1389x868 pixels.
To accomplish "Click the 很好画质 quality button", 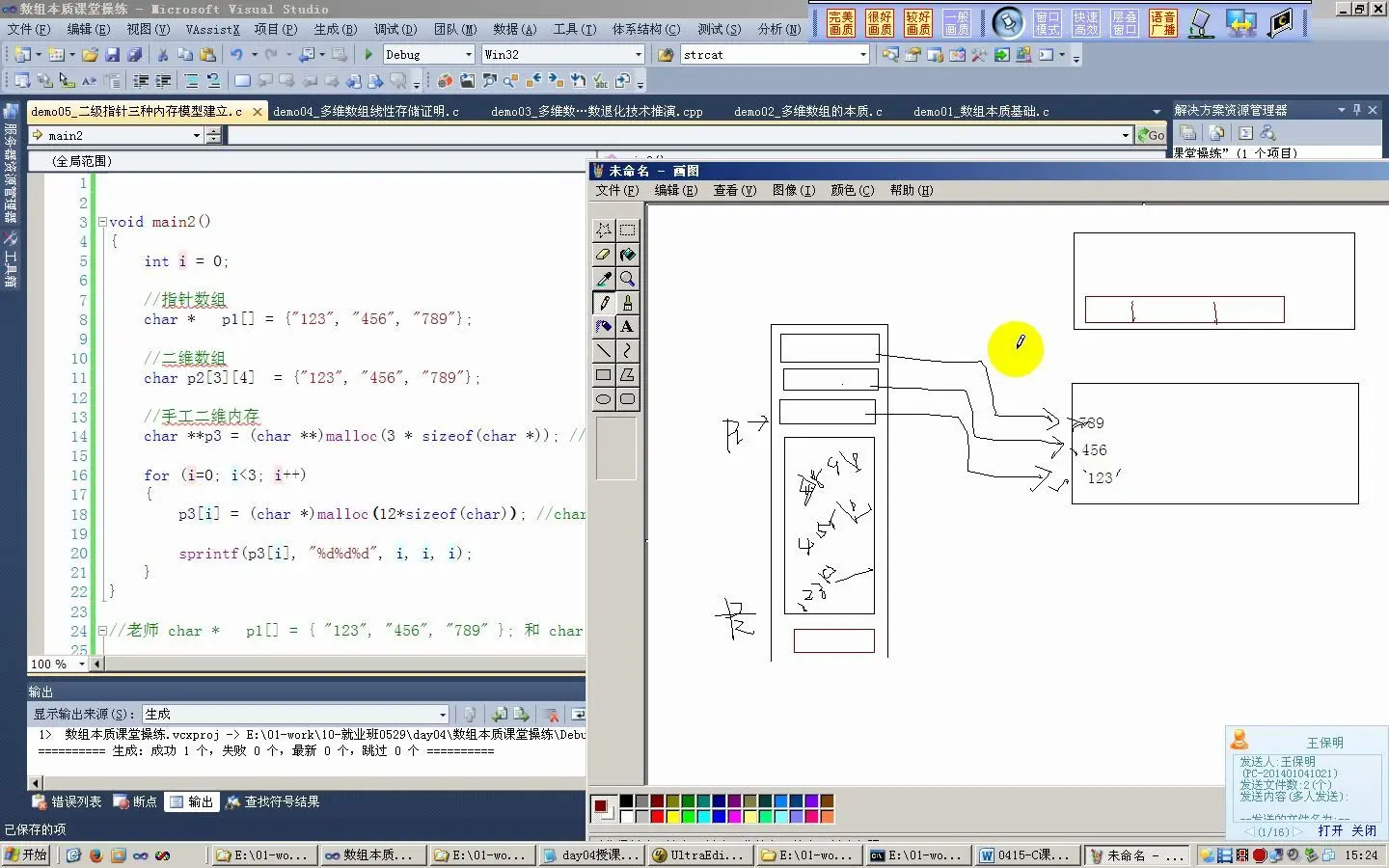I will click(880, 23).
